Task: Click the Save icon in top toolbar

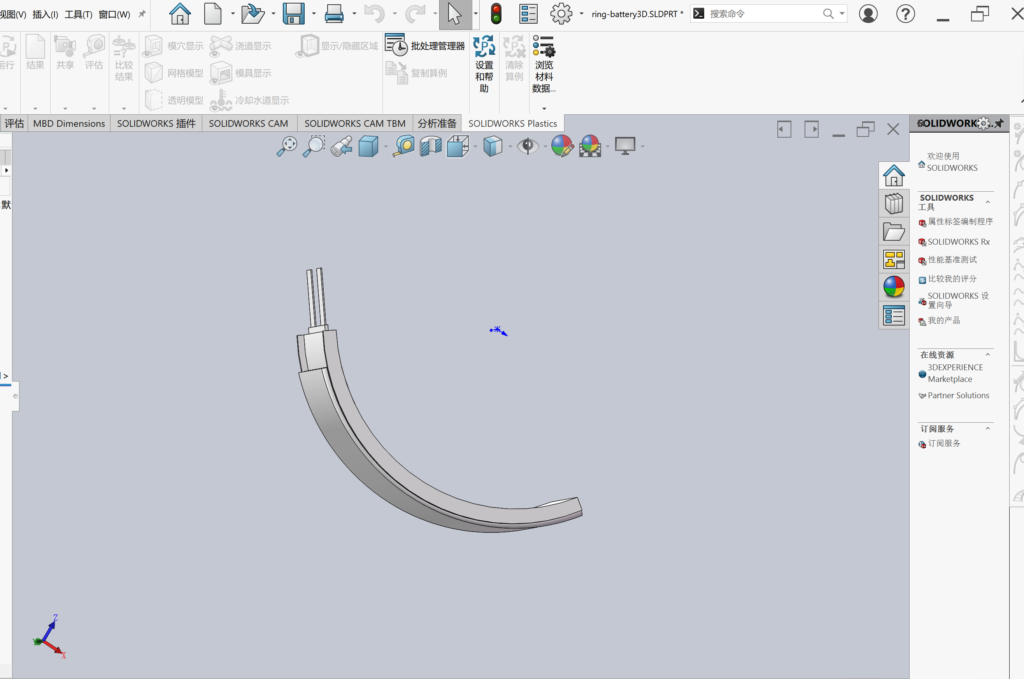Action: (x=293, y=14)
